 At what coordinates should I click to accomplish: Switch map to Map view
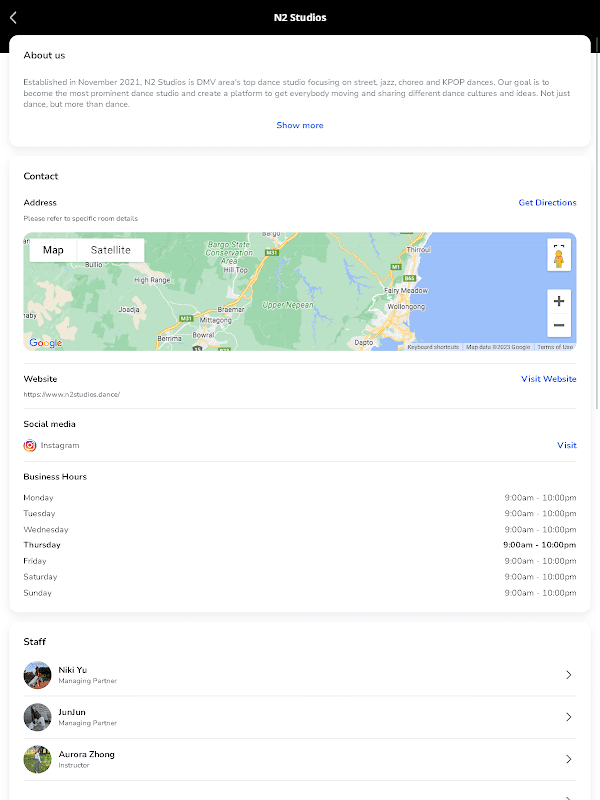click(x=53, y=250)
